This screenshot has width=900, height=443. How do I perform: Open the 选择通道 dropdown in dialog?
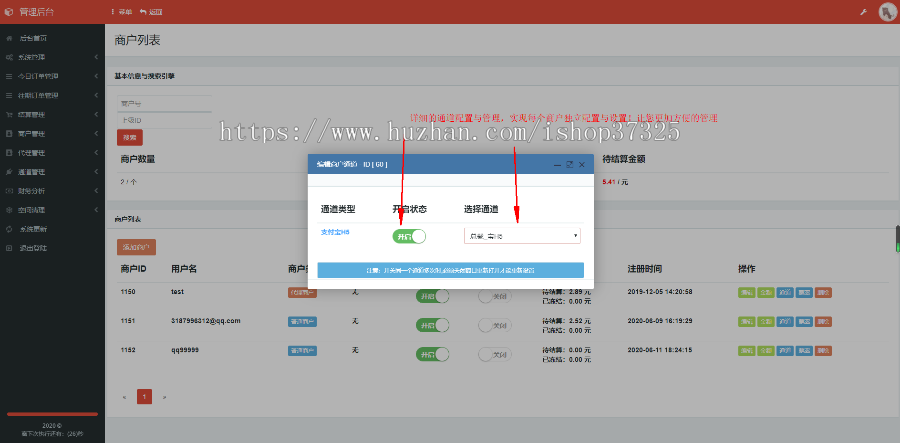[522, 236]
